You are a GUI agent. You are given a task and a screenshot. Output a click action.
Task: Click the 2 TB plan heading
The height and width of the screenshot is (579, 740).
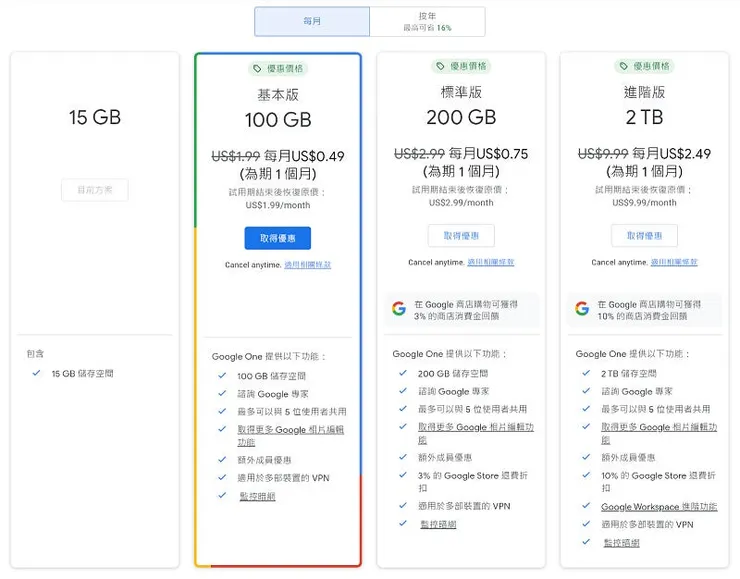point(644,117)
